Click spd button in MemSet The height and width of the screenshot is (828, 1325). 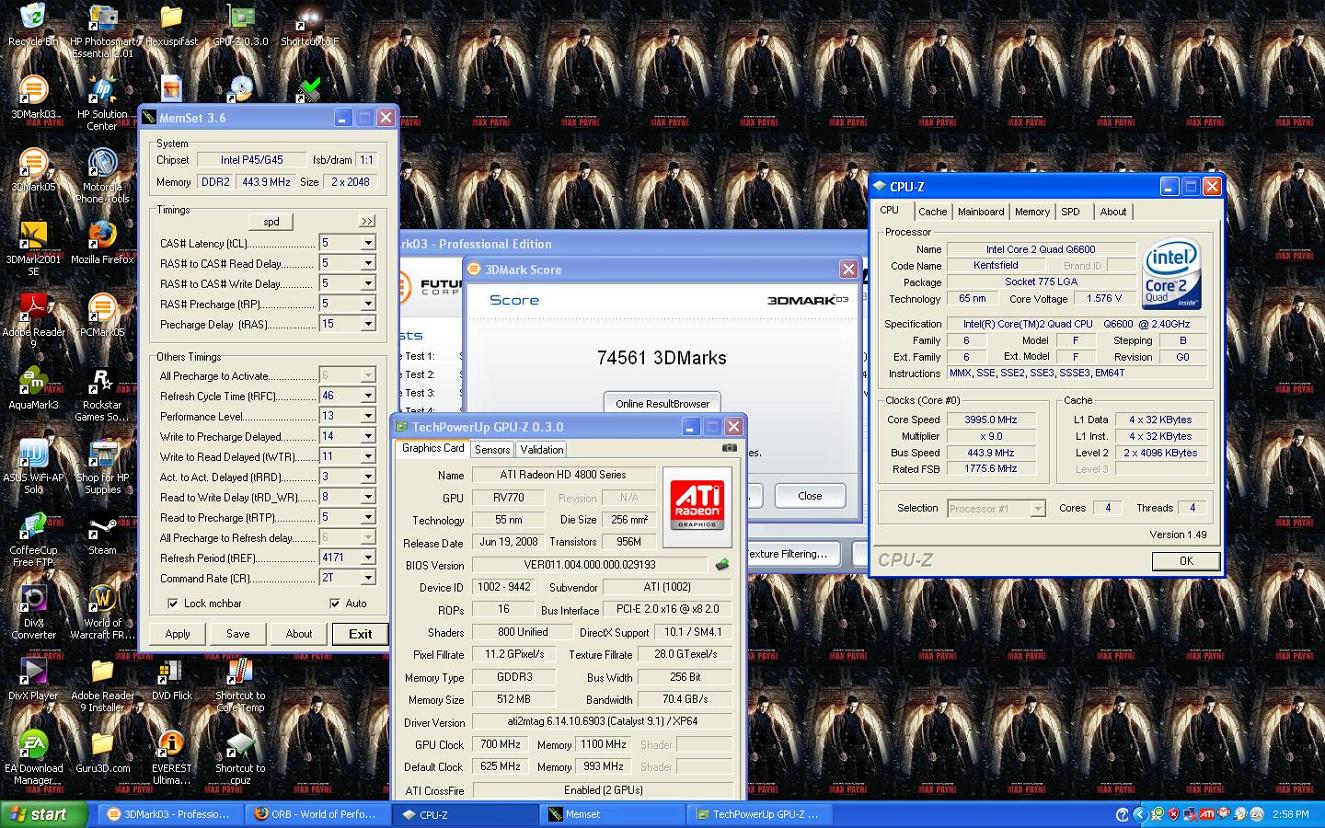point(271,222)
